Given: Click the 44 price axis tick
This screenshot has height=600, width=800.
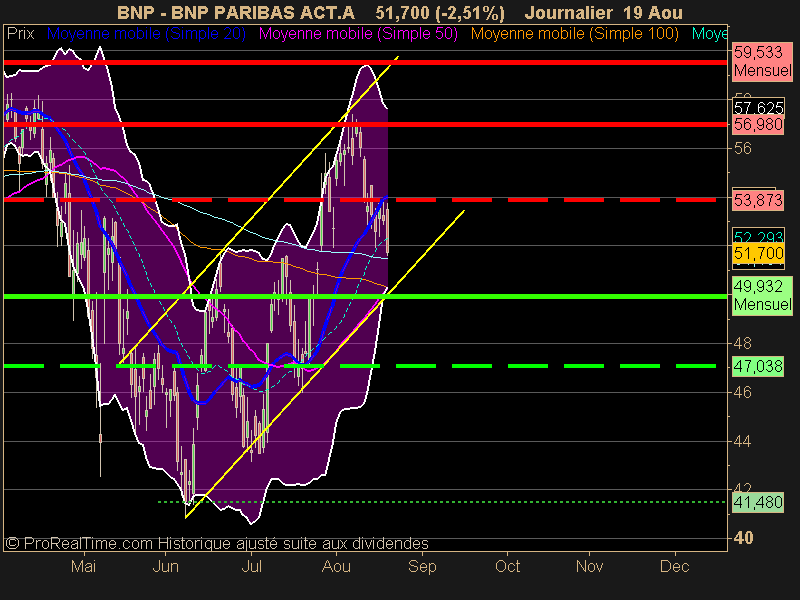Looking at the screenshot, I should coord(742,441).
